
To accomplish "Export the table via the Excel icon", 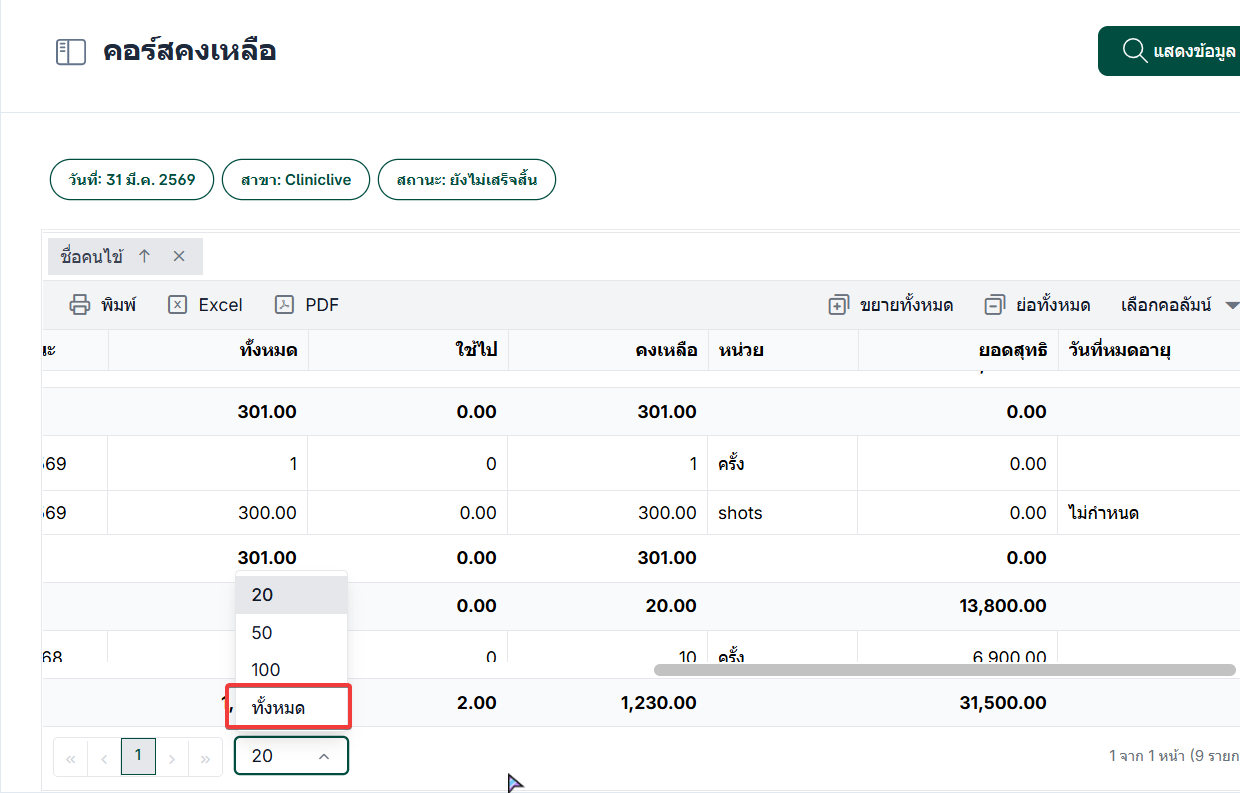I will (x=178, y=305).
